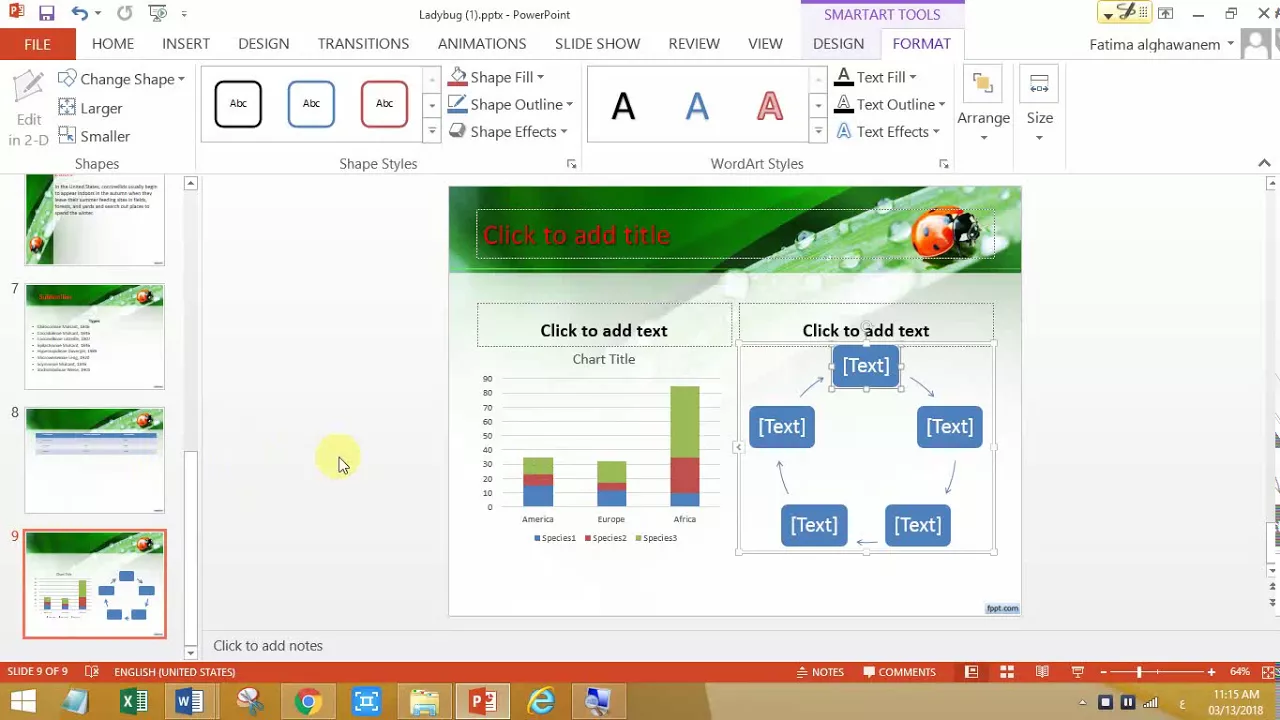The height and width of the screenshot is (720, 1280).
Task: Switch to Reading View
Action: (1042, 672)
